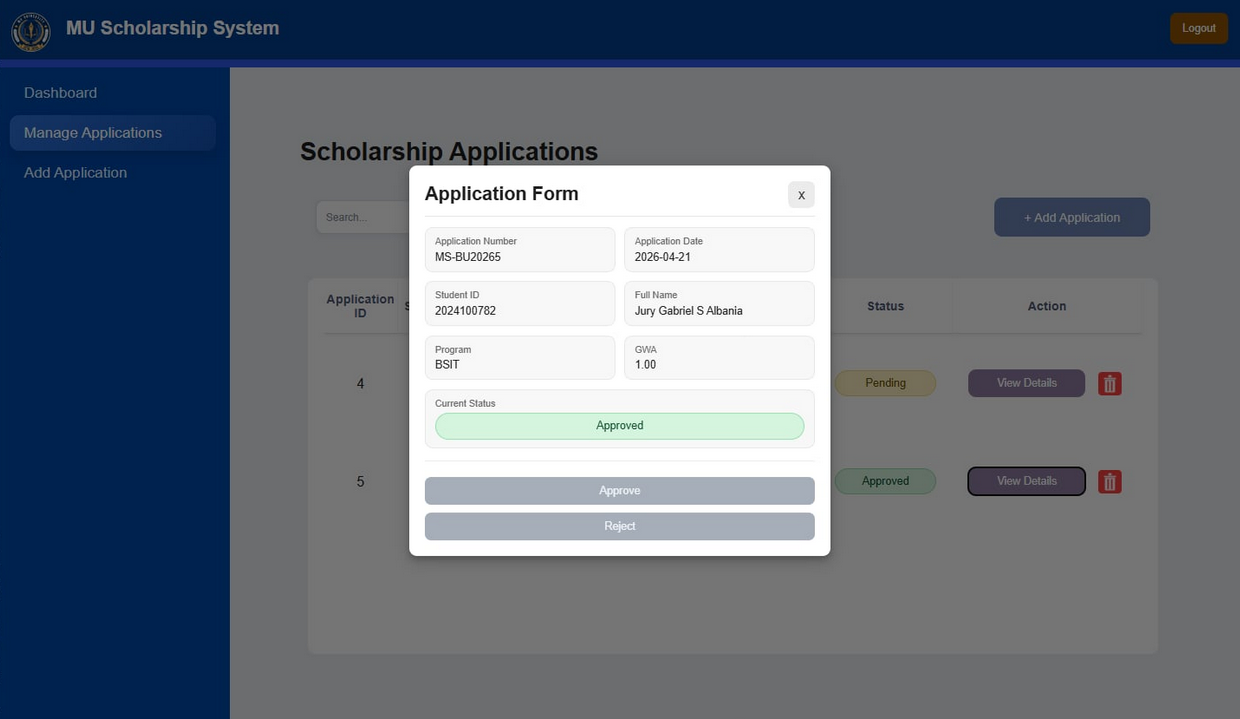Select the Student ID field 2024100782
Viewport: 1240px width, 719px height.
coord(520,303)
